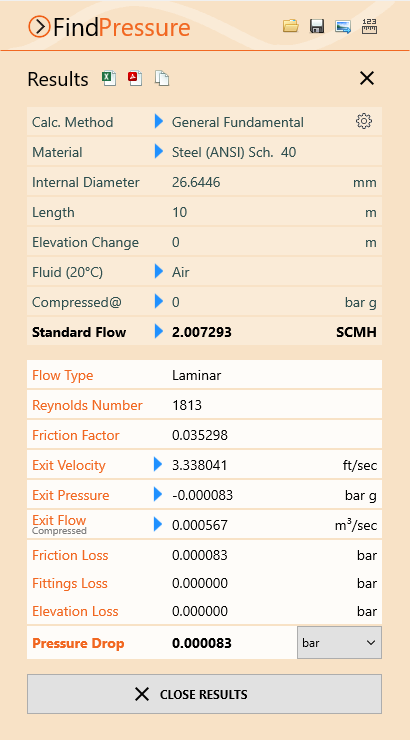Click the fluid value Air

181,272
